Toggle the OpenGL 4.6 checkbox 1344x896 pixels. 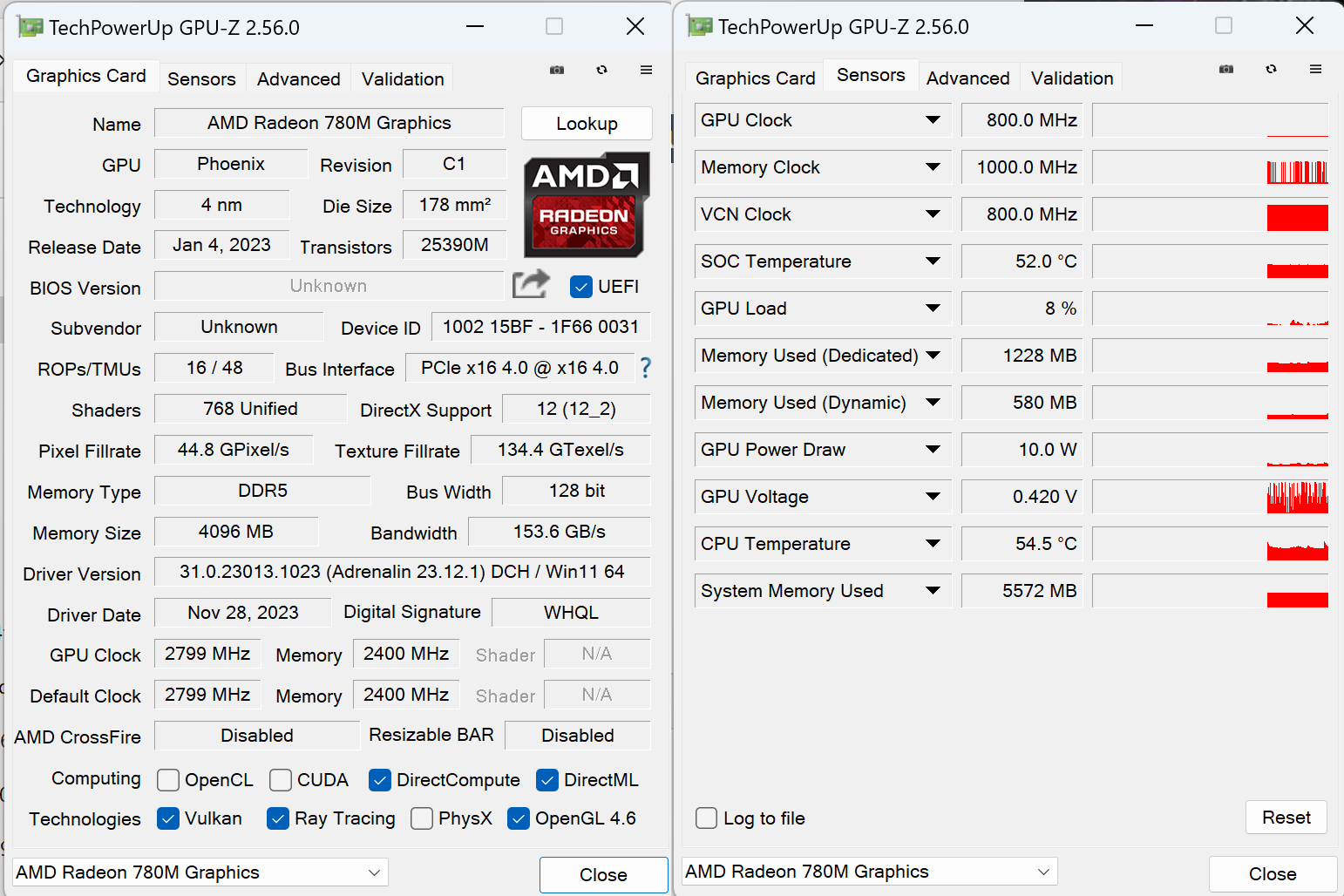pyautogui.click(x=519, y=818)
